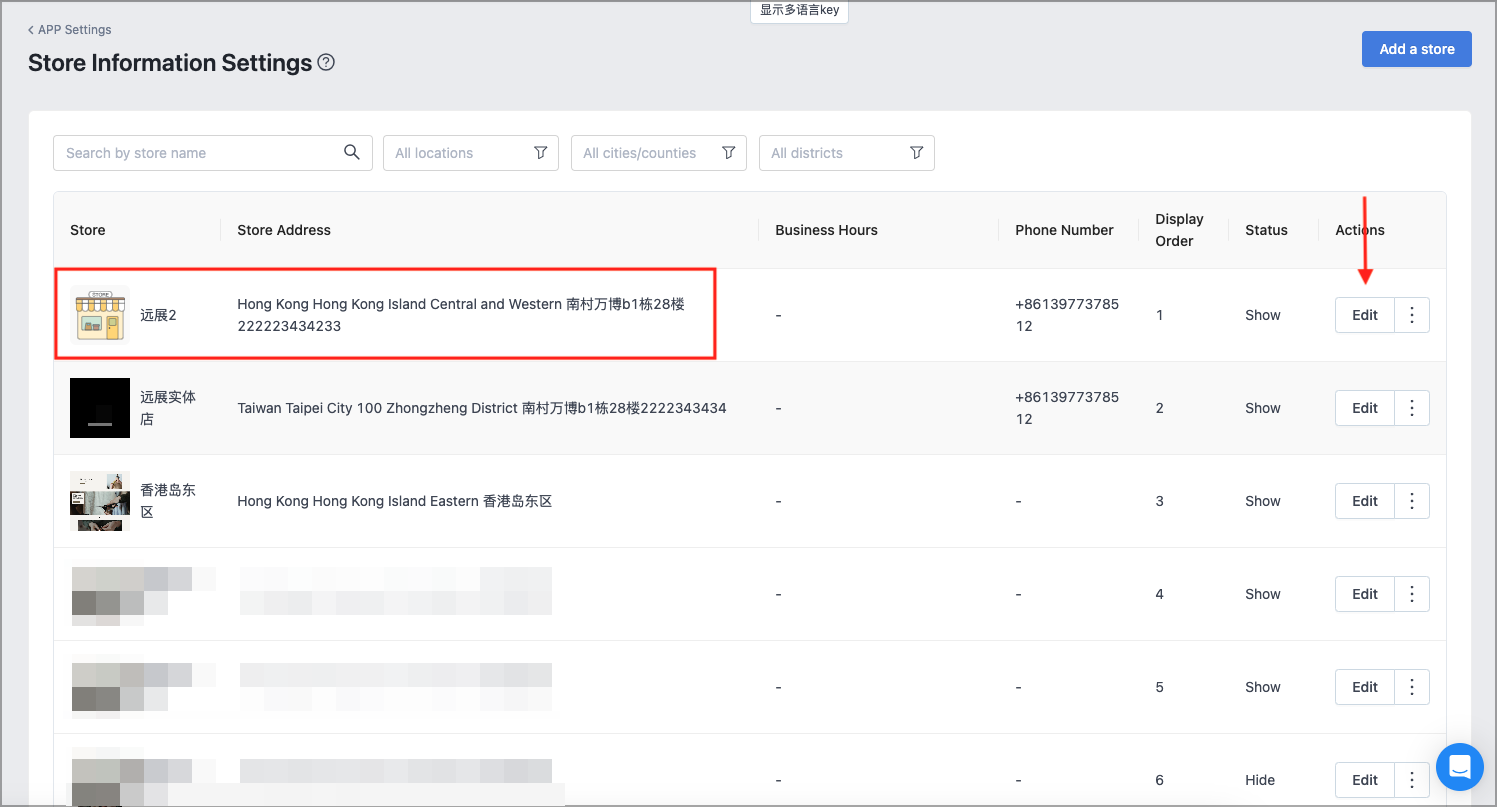
Task: Click the Central and Western address of 远展2
Action: pyautogui.click(x=461, y=315)
